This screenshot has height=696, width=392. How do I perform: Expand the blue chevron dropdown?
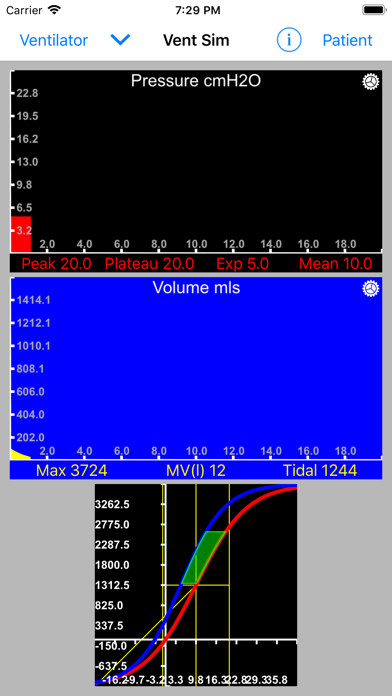tap(120, 40)
